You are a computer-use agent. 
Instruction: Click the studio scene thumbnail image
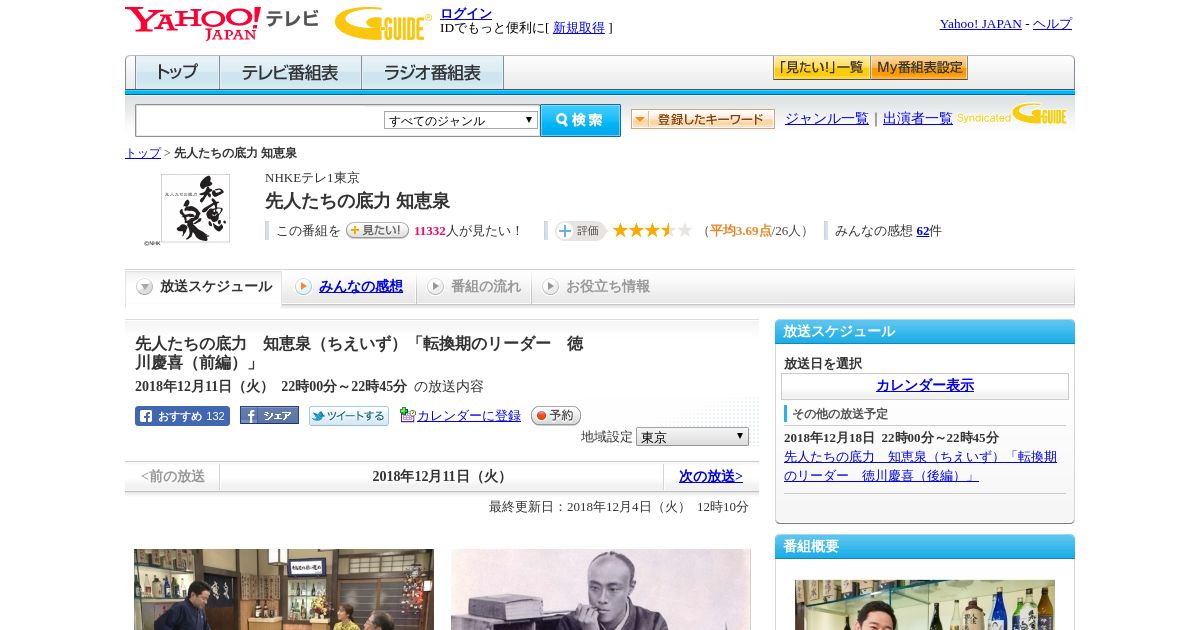click(x=284, y=589)
